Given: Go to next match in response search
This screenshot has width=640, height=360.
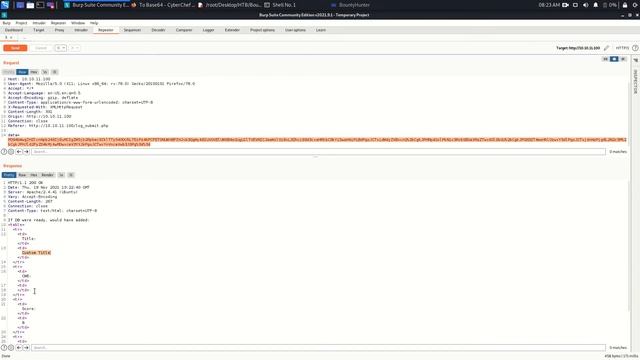Looking at the screenshot, I should (27, 348).
